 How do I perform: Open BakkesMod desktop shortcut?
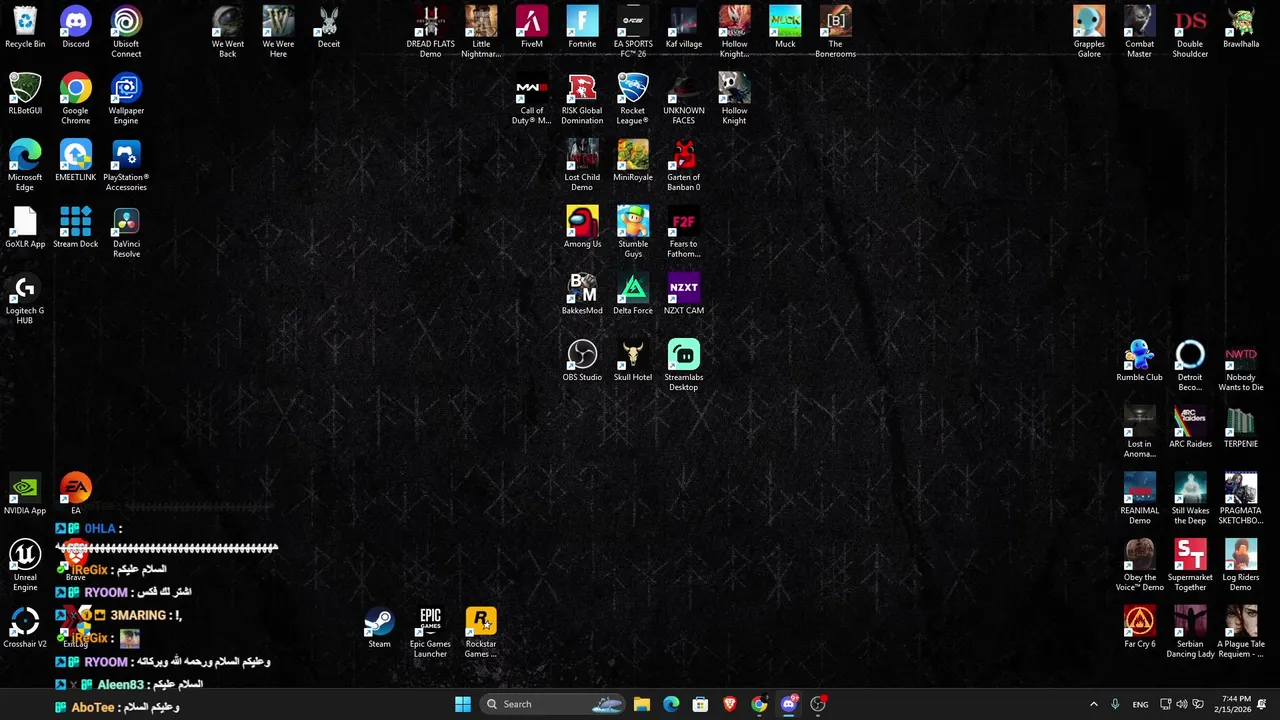click(582, 295)
